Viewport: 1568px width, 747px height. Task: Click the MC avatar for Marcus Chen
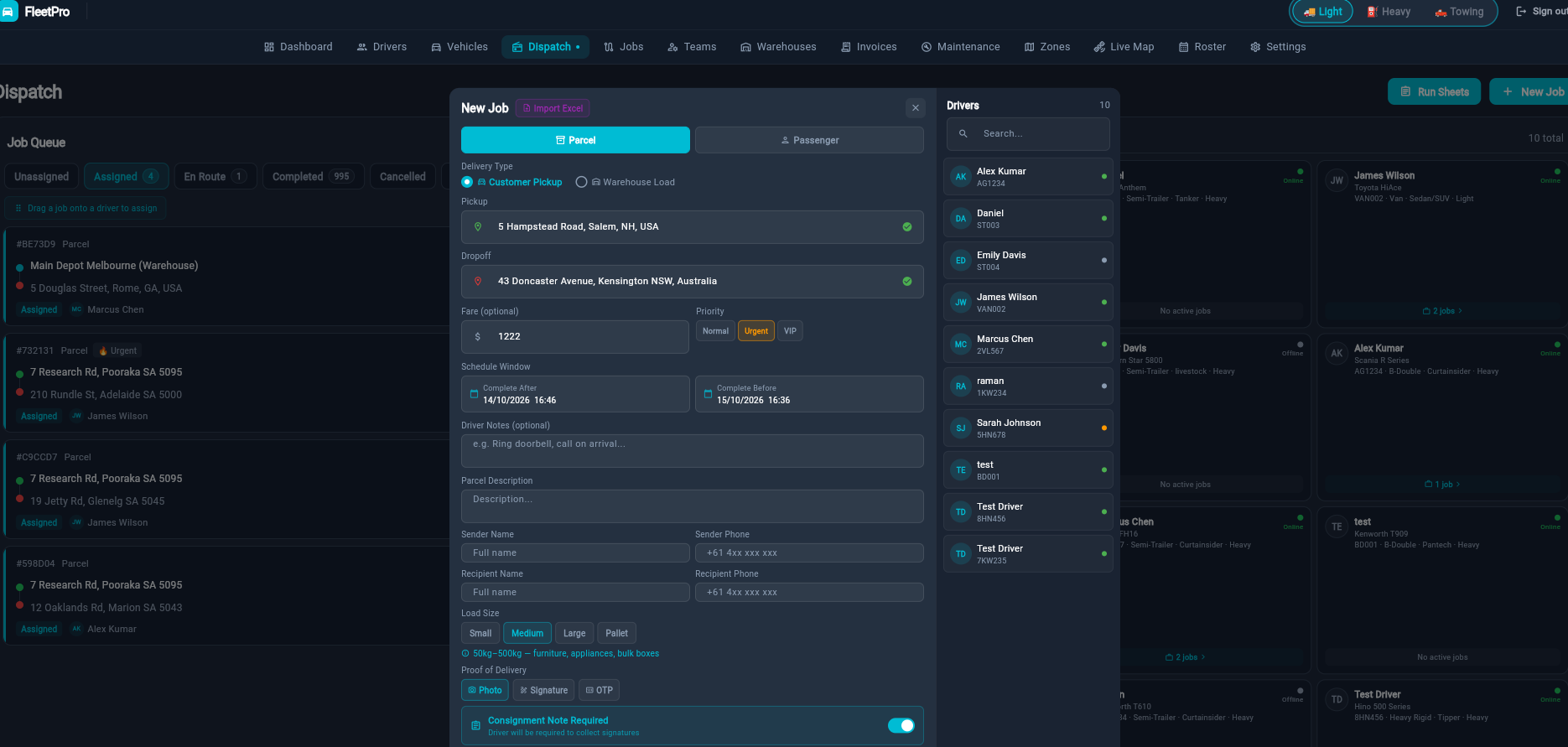[x=961, y=345]
